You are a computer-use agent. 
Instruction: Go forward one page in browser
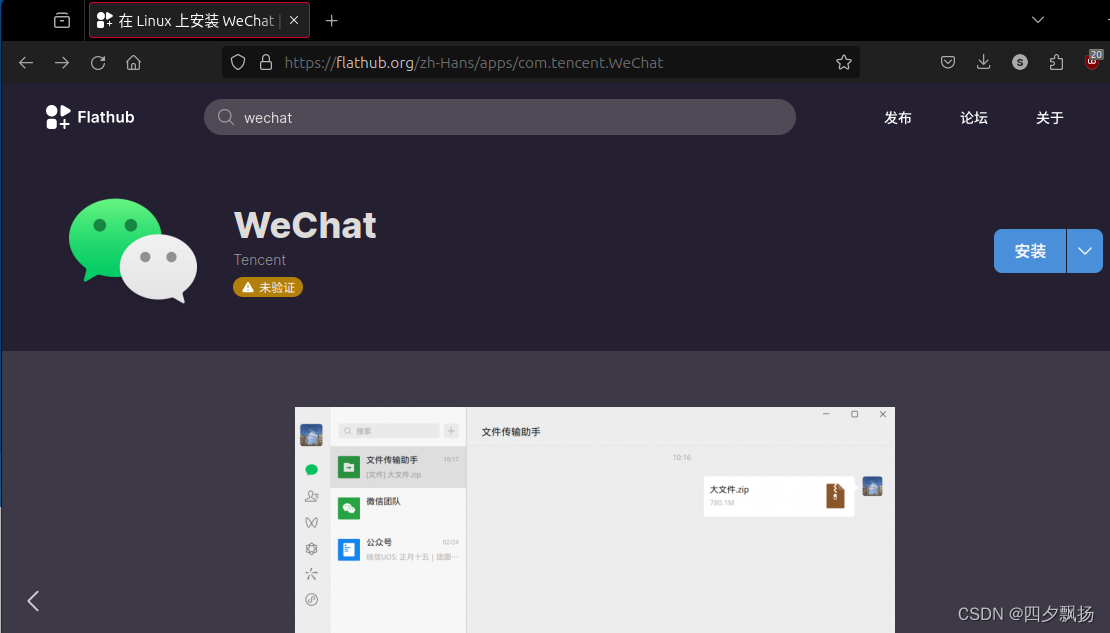point(62,63)
